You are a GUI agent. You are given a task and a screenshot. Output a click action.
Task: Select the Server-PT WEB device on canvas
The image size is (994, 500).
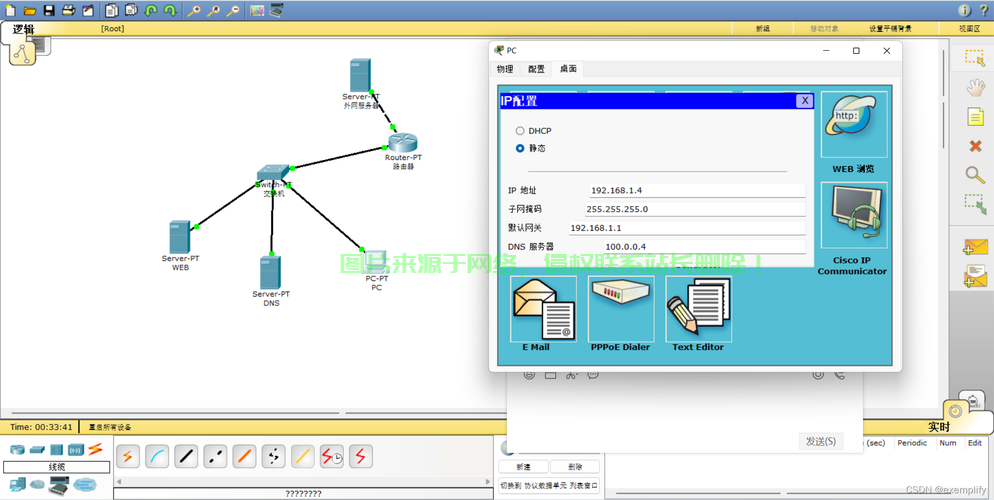point(180,238)
